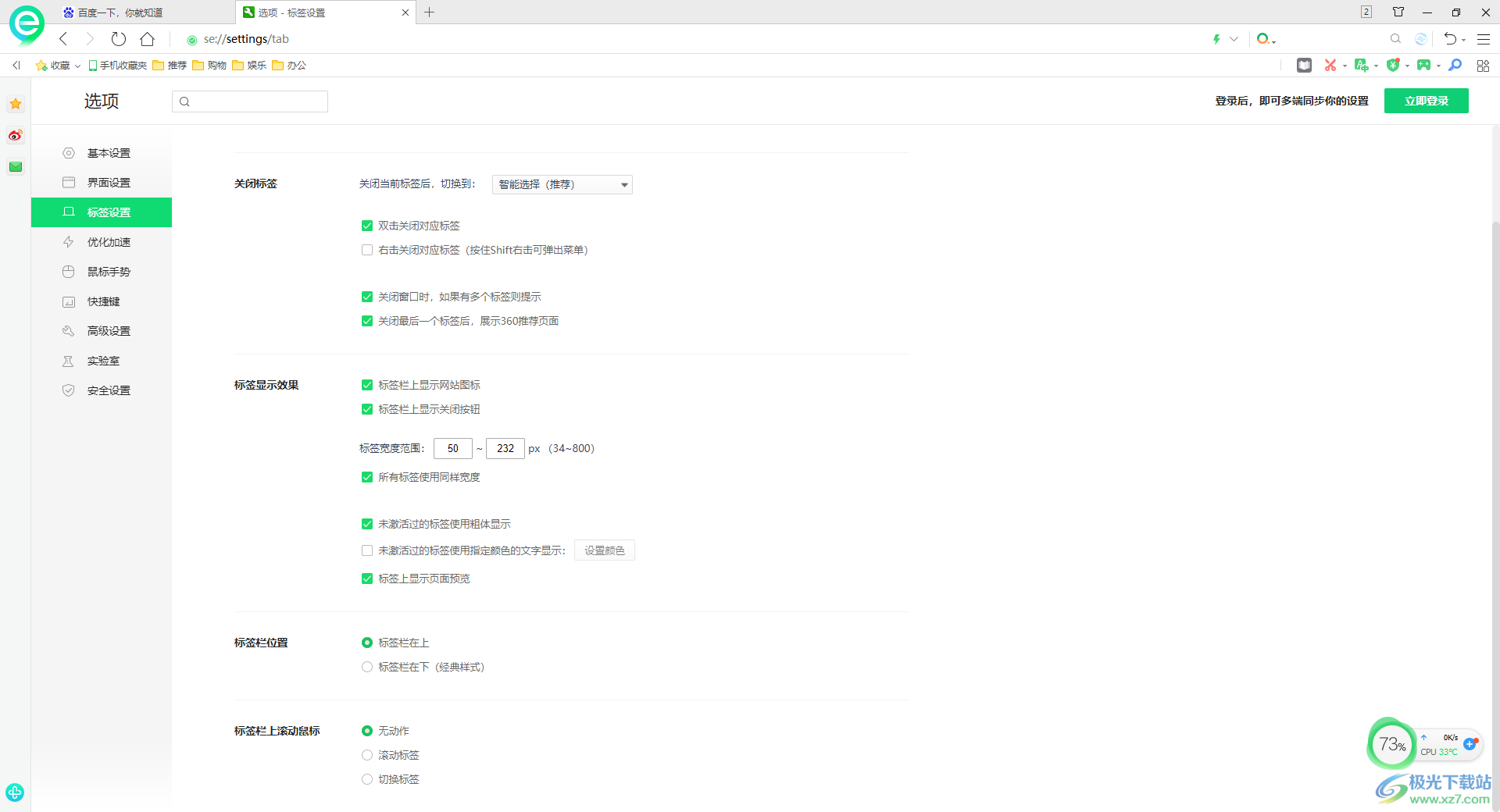1500x812 pixels.
Task: Select 切换标签 radio option
Action: point(367,779)
